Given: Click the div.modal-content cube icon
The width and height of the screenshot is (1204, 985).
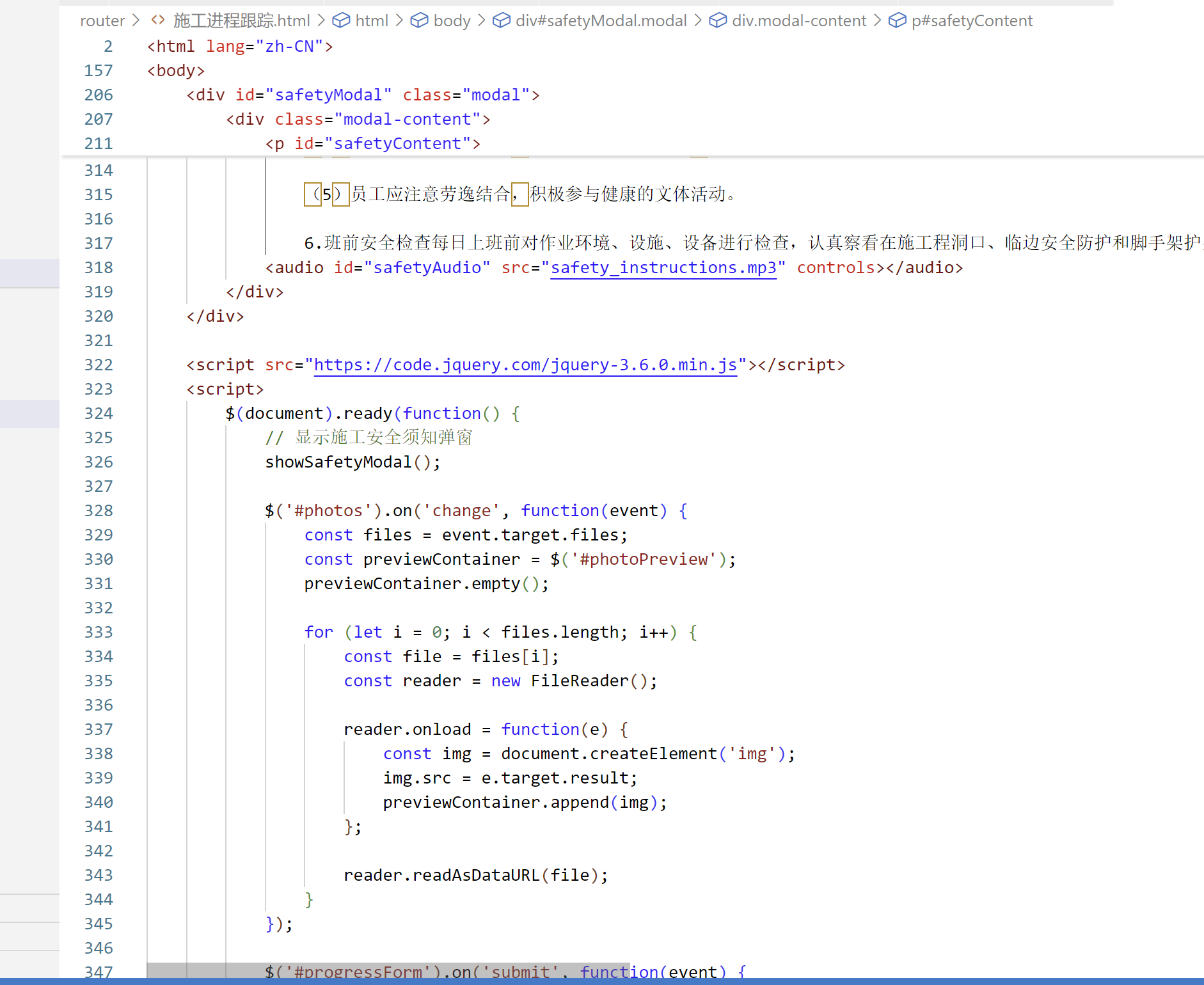Looking at the screenshot, I should click(x=718, y=20).
